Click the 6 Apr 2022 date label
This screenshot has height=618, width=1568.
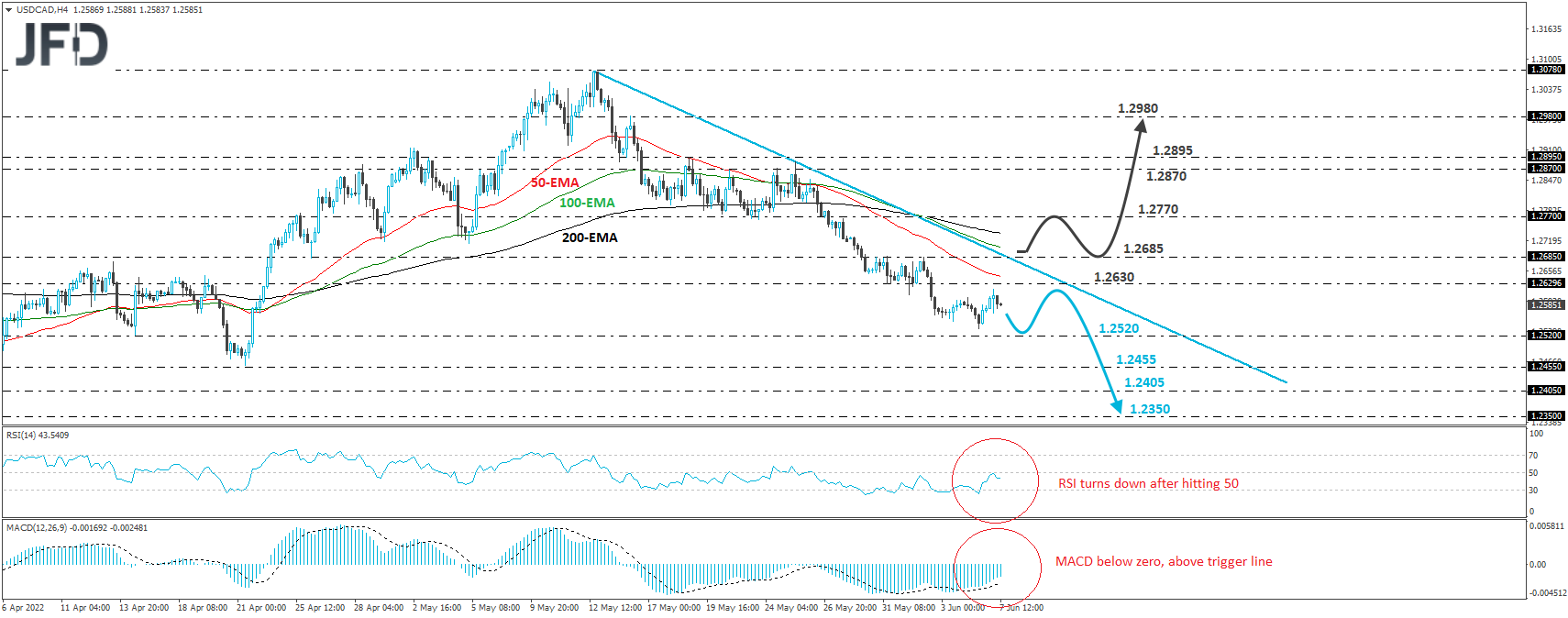coord(23,607)
